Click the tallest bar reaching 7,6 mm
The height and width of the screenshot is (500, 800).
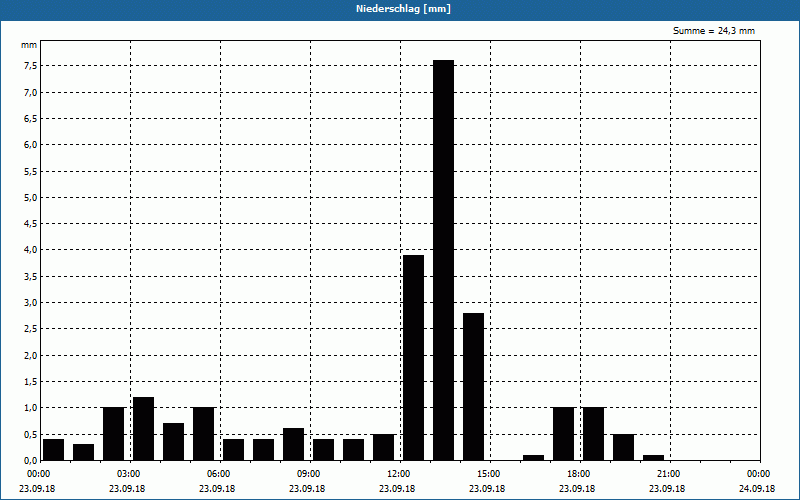click(443, 260)
